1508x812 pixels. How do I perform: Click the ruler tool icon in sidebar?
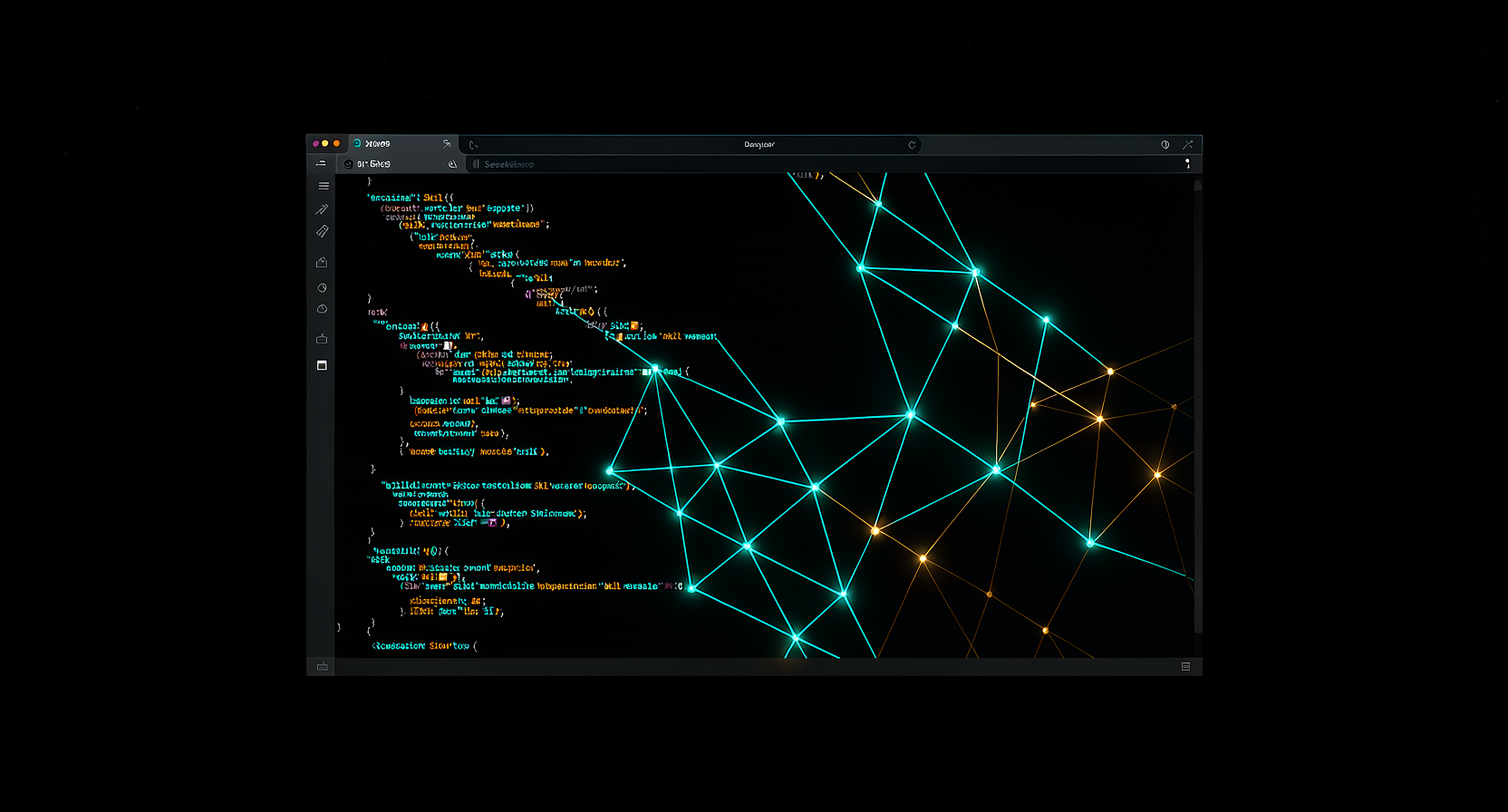pyautogui.click(x=322, y=232)
